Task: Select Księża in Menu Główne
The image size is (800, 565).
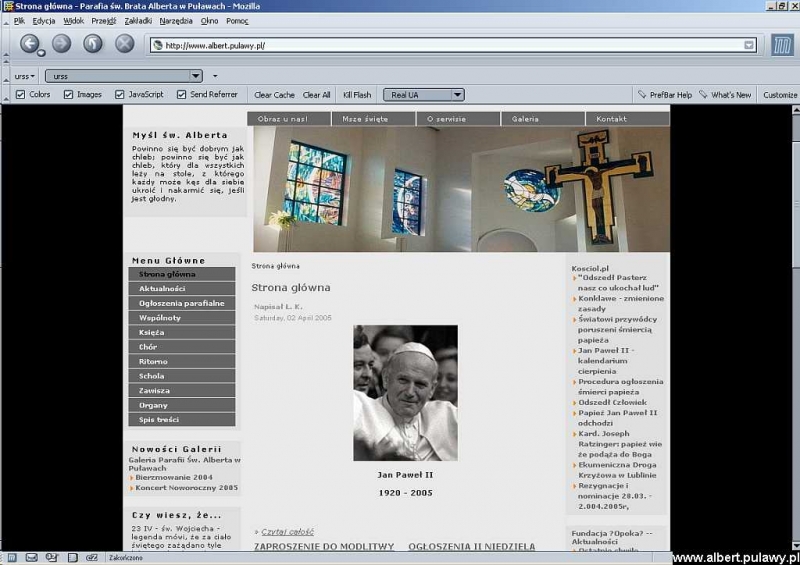Action: tap(182, 332)
